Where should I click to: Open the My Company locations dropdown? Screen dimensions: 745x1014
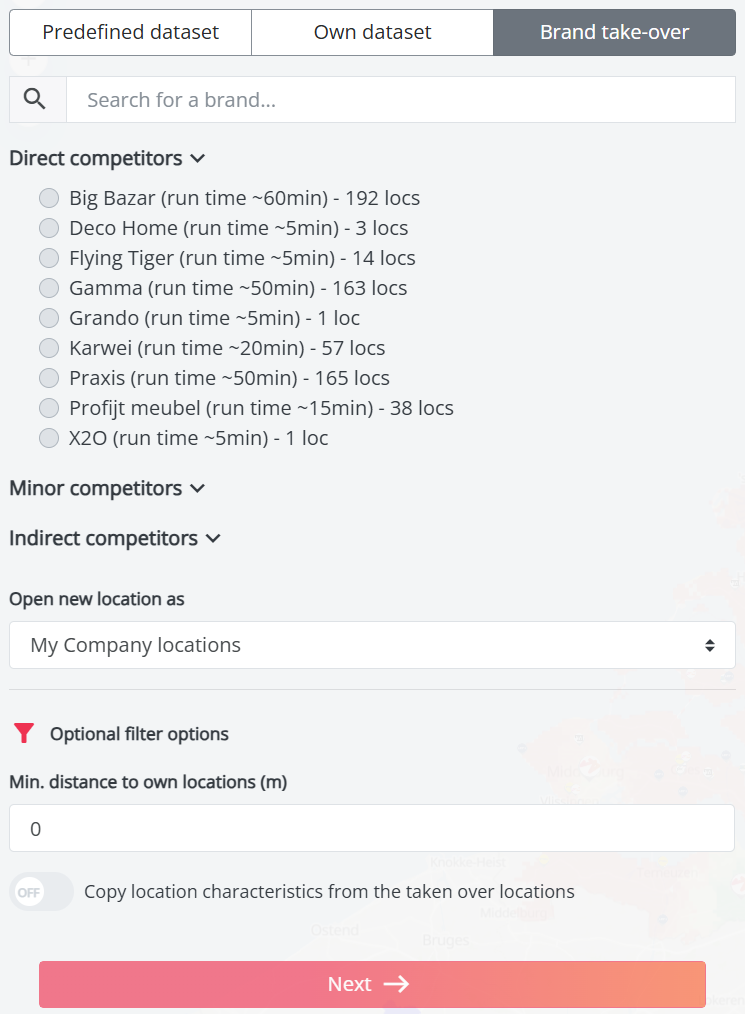(x=372, y=645)
